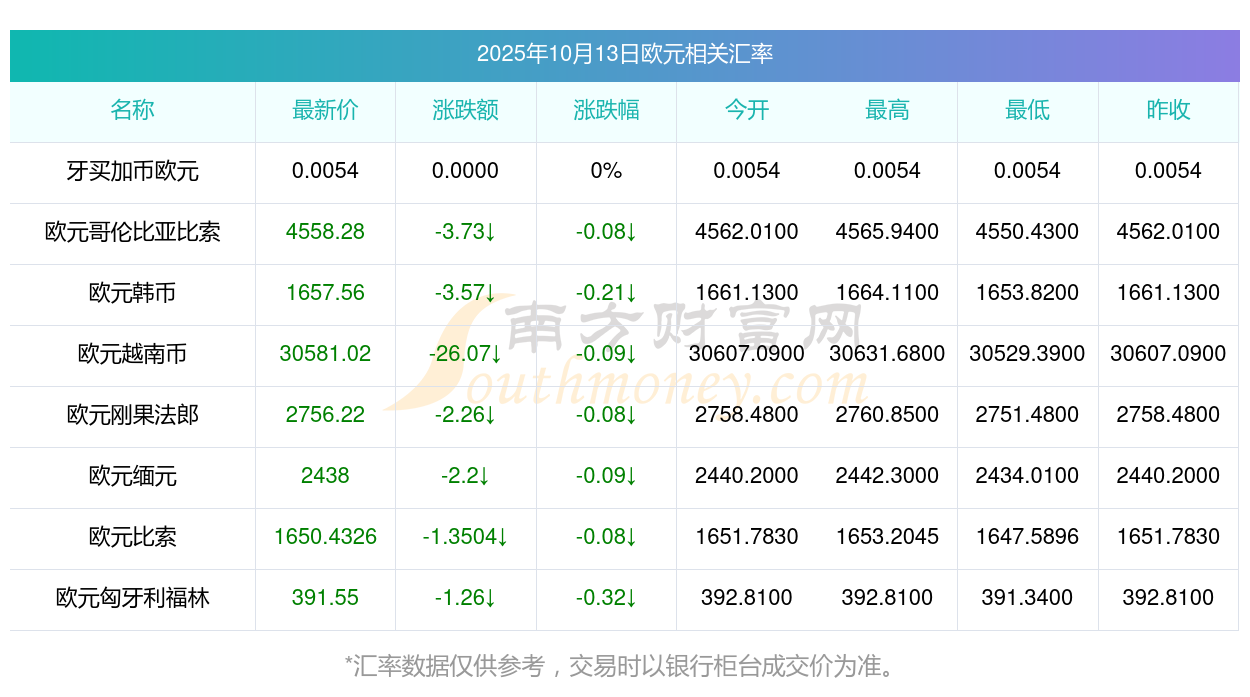Click the 欧元缅元 row name
Viewport: 1250px width, 697px height.
[132, 476]
